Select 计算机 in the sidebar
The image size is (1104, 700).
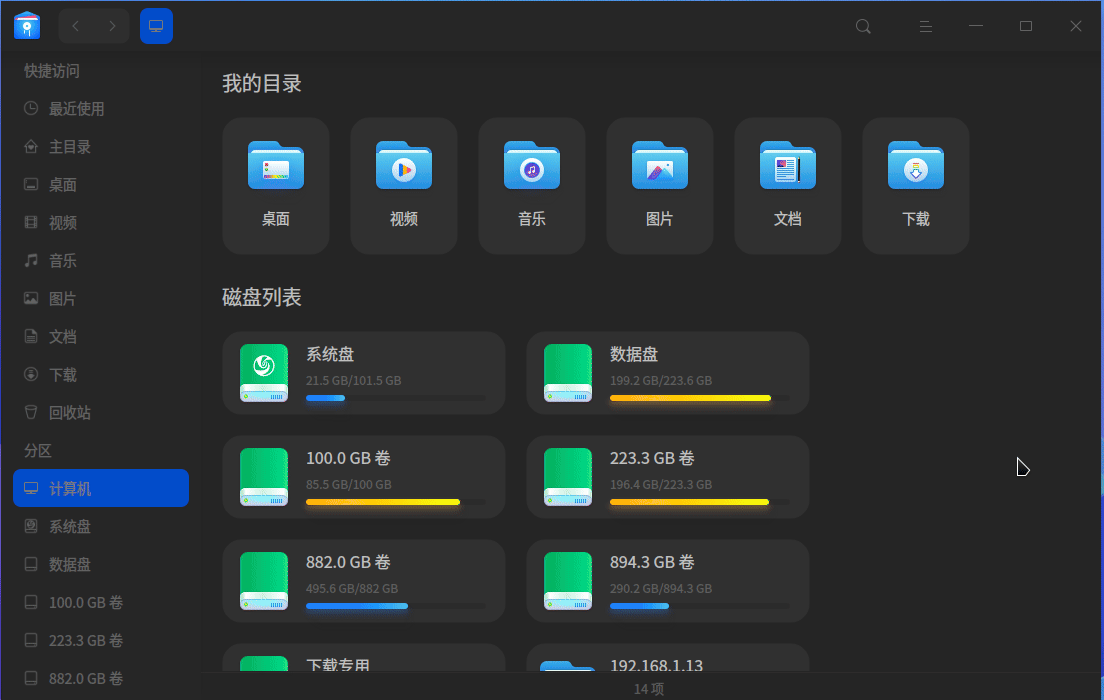coord(101,488)
